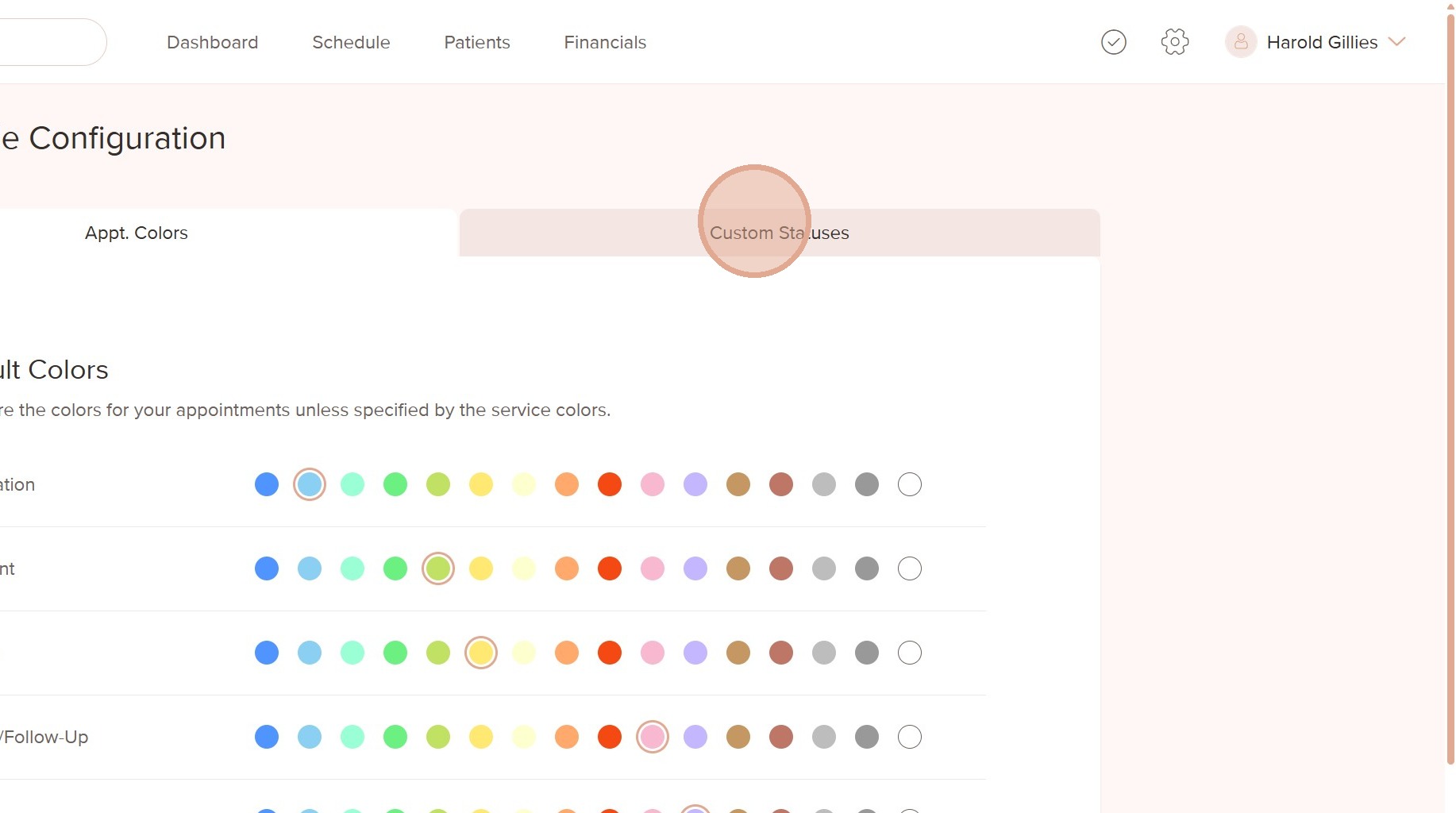
Task: Select lime swatch in the 'ation' row
Action: [x=438, y=484]
